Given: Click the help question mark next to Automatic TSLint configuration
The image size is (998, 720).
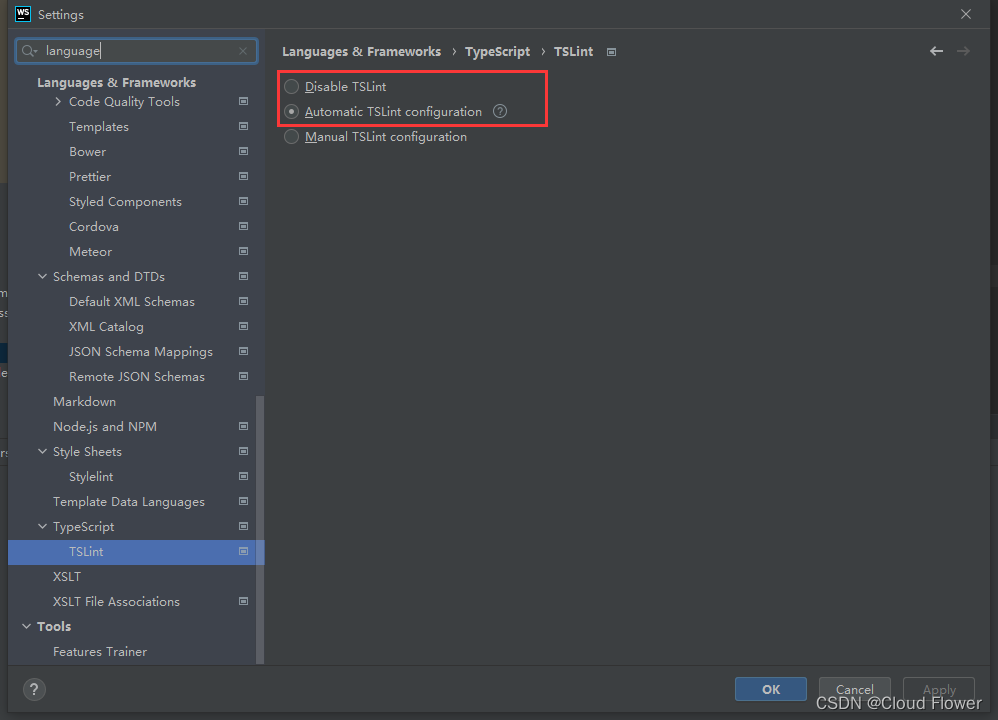Looking at the screenshot, I should coord(499,111).
